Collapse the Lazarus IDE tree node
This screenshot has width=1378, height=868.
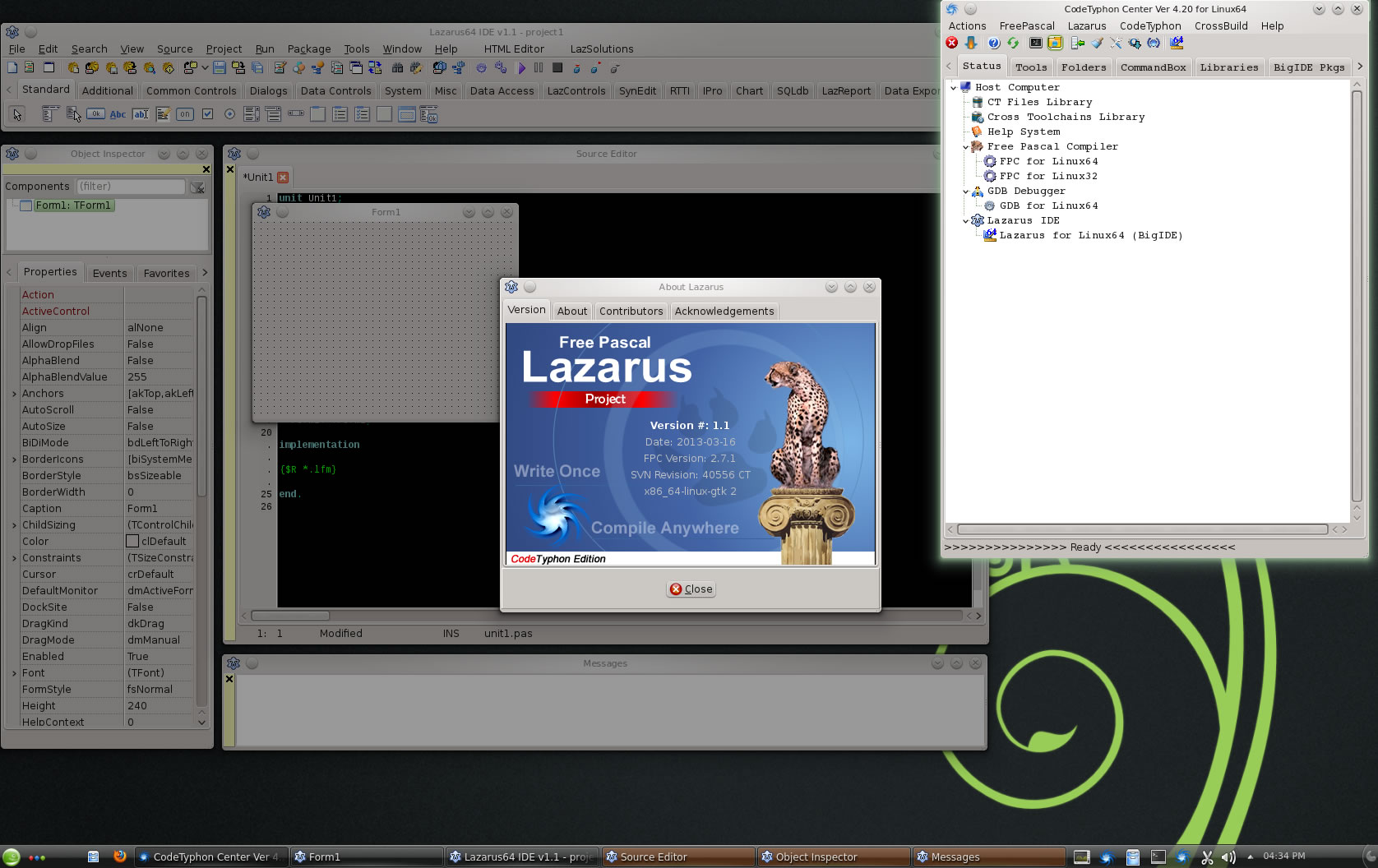[x=965, y=221]
